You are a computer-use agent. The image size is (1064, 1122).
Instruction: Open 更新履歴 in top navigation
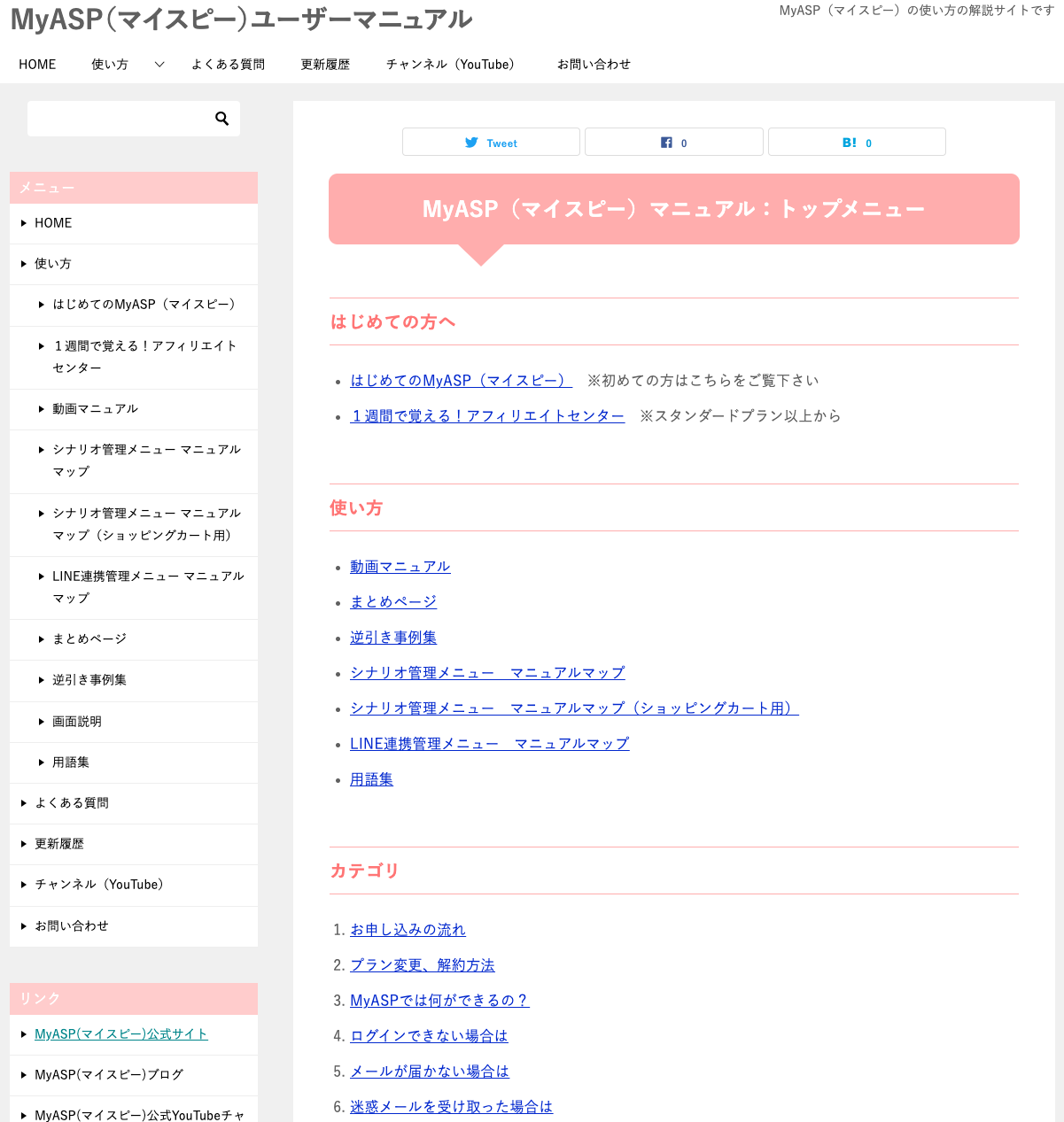325,65
